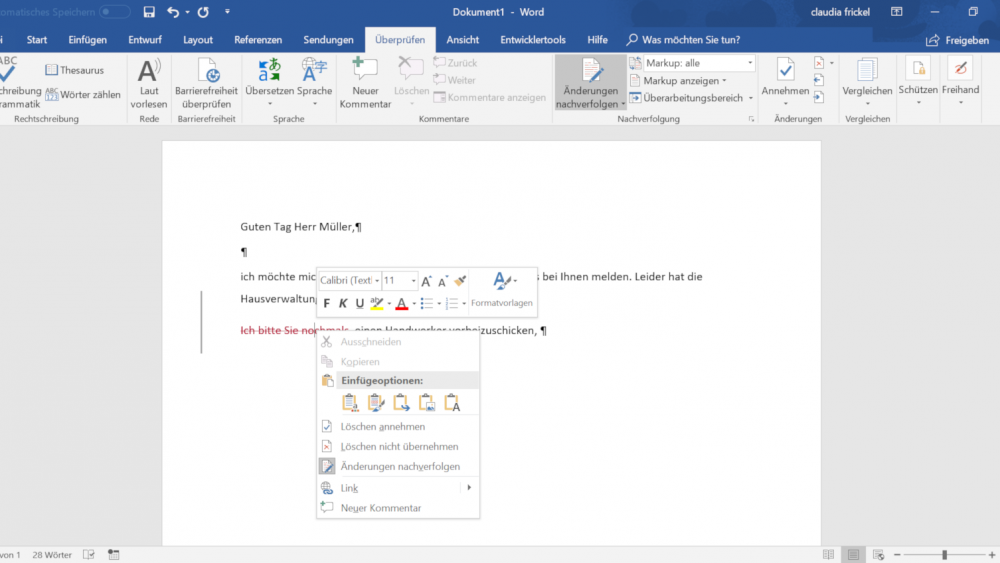Switch to web layout view in status bar

coord(878,555)
